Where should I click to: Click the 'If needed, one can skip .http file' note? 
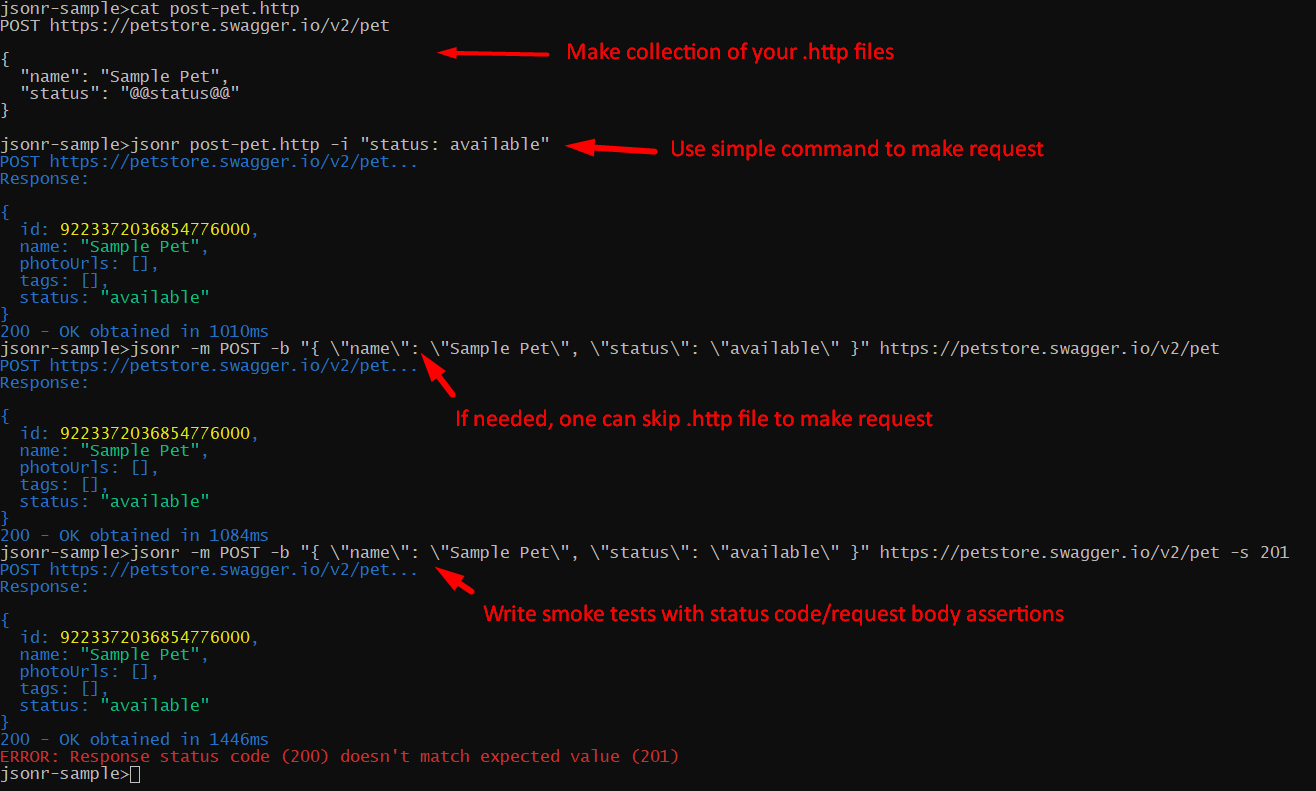(x=694, y=418)
